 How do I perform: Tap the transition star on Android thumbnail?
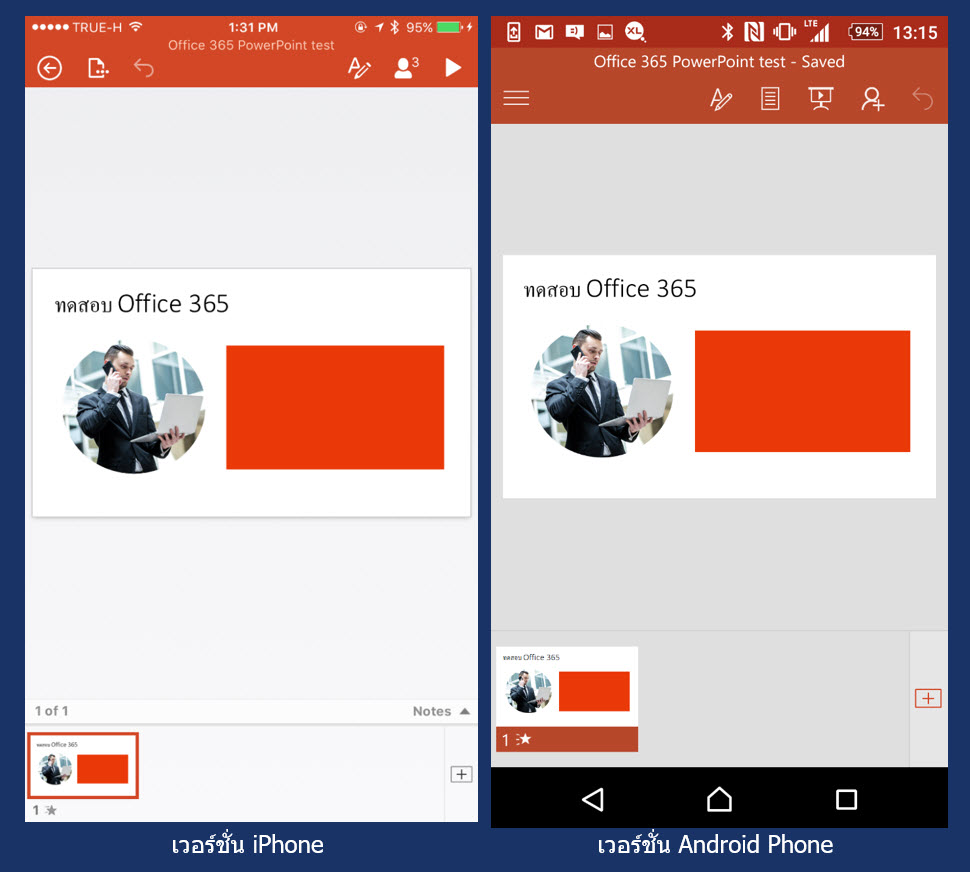pos(523,739)
